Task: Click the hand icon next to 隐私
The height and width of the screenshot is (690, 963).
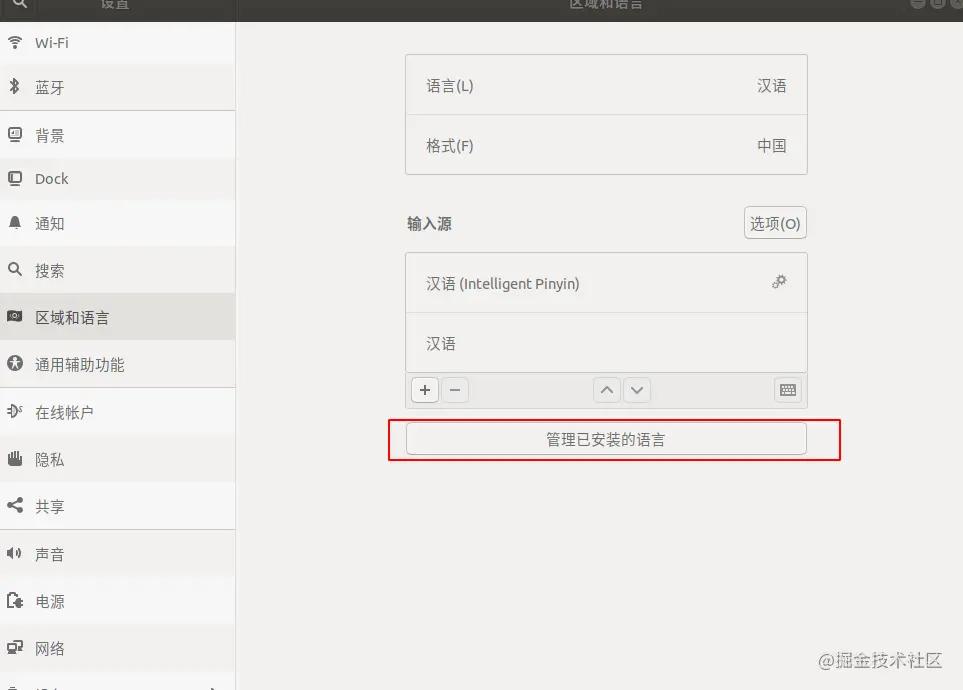Action: [15, 458]
